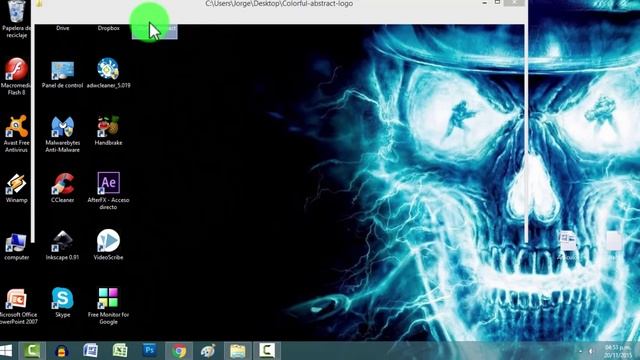Click the adwcleaner_5.019 desktop icon
The image size is (640, 360).
(x=108, y=73)
